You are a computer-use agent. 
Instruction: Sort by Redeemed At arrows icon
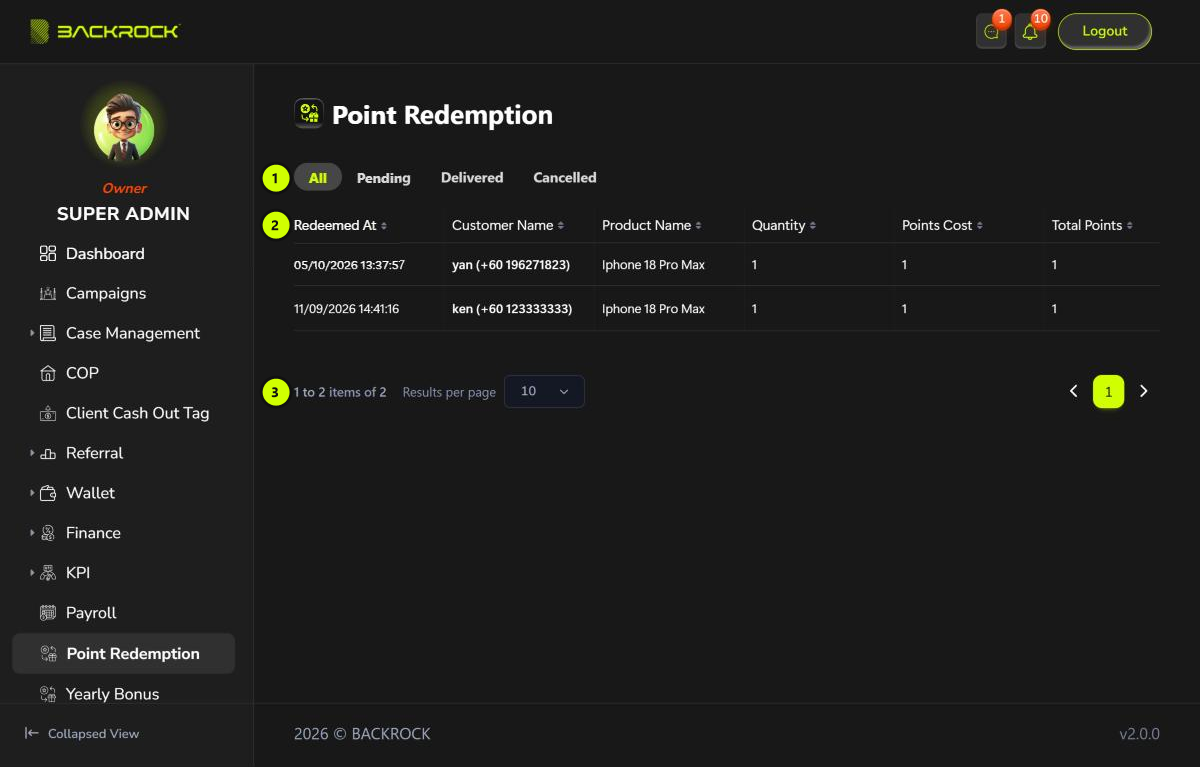[384, 226]
